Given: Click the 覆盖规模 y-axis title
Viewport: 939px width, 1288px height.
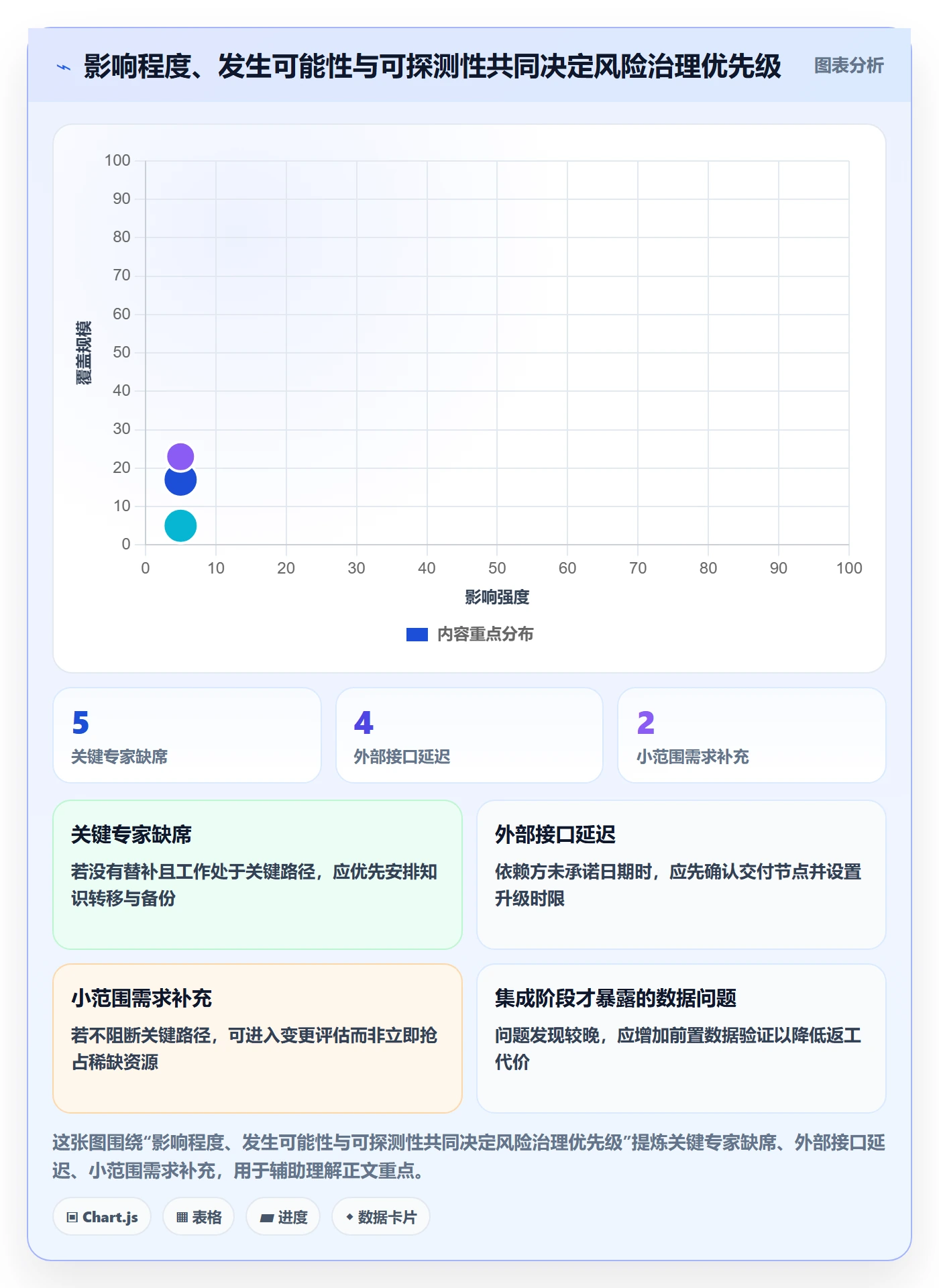Looking at the screenshot, I should [84, 353].
